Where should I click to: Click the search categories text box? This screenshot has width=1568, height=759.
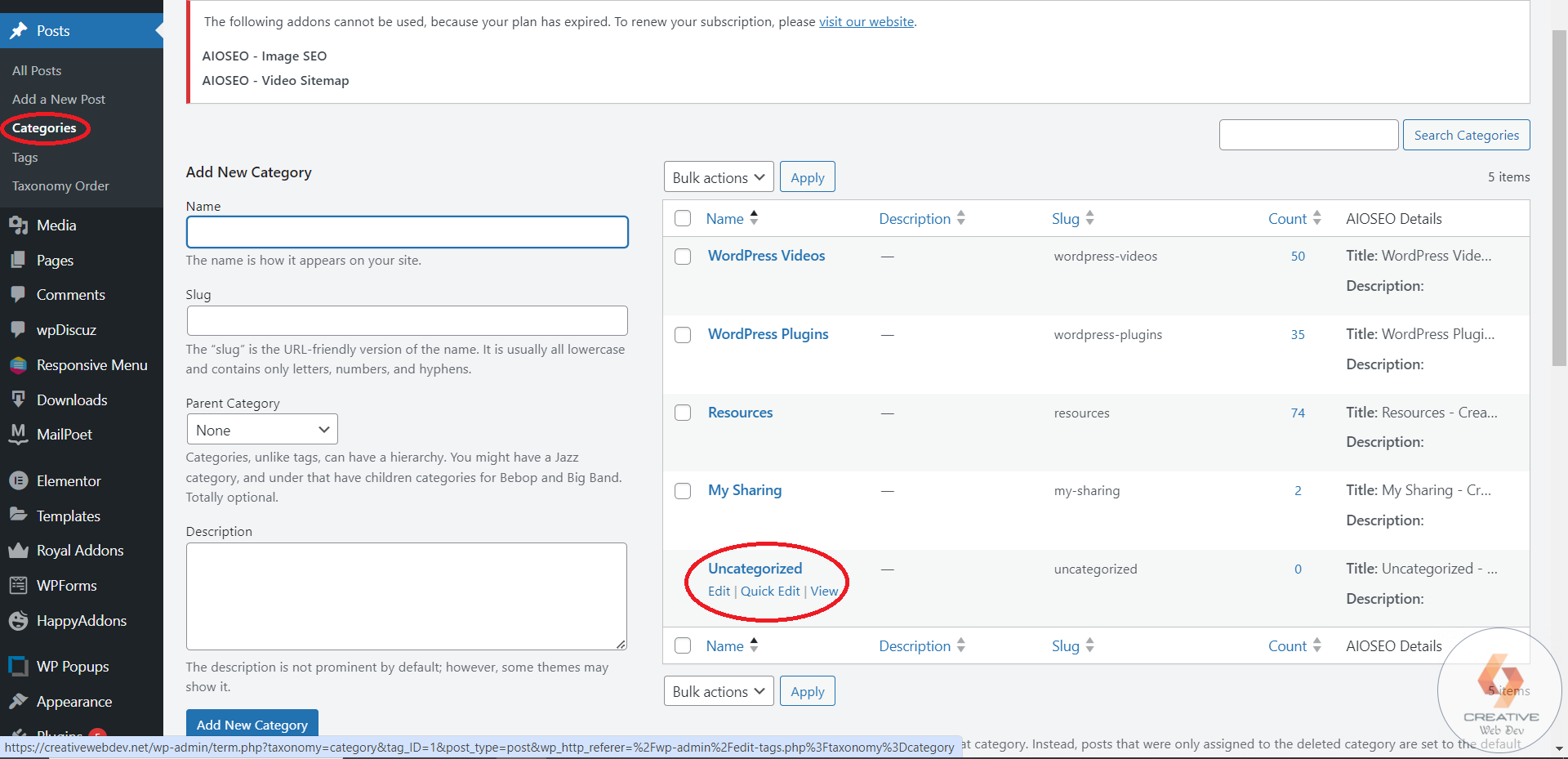click(x=1309, y=135)
